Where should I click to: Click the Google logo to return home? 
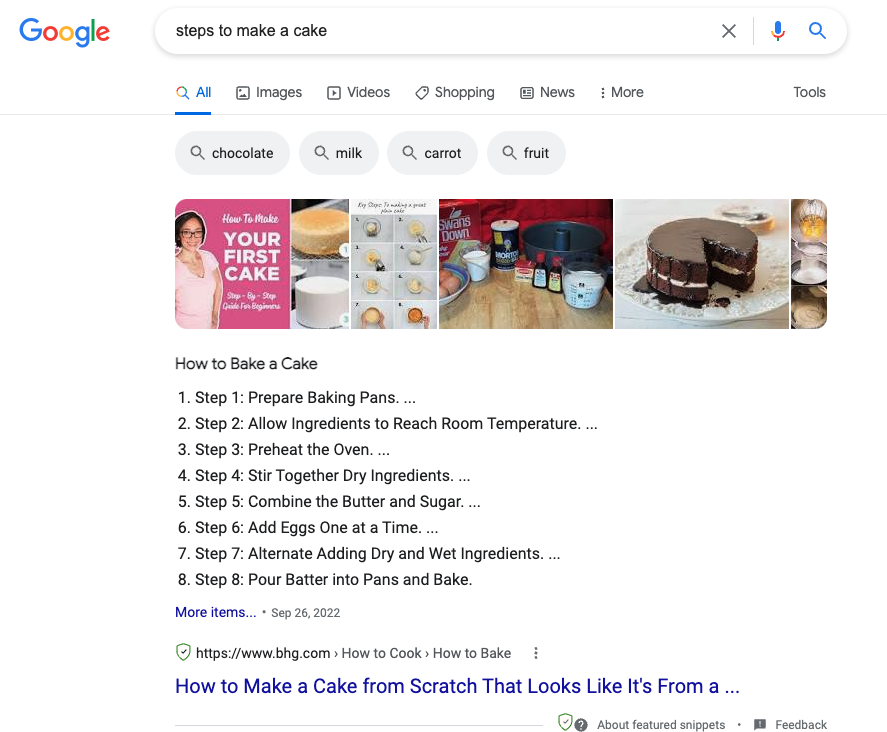(x=64, y=32)
